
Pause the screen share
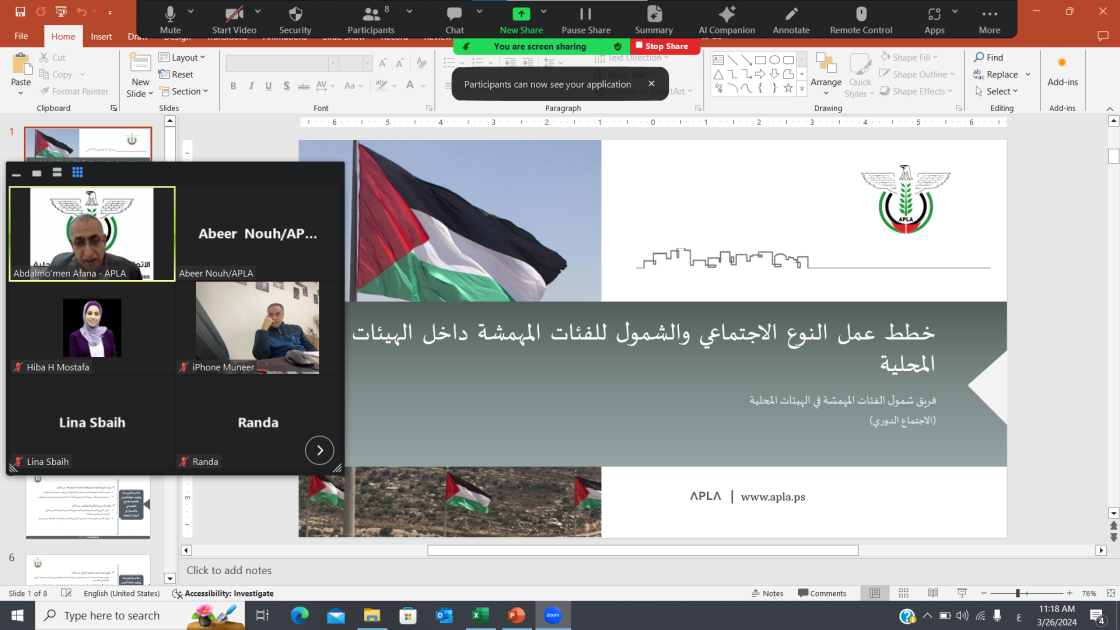tap(586, 14)
